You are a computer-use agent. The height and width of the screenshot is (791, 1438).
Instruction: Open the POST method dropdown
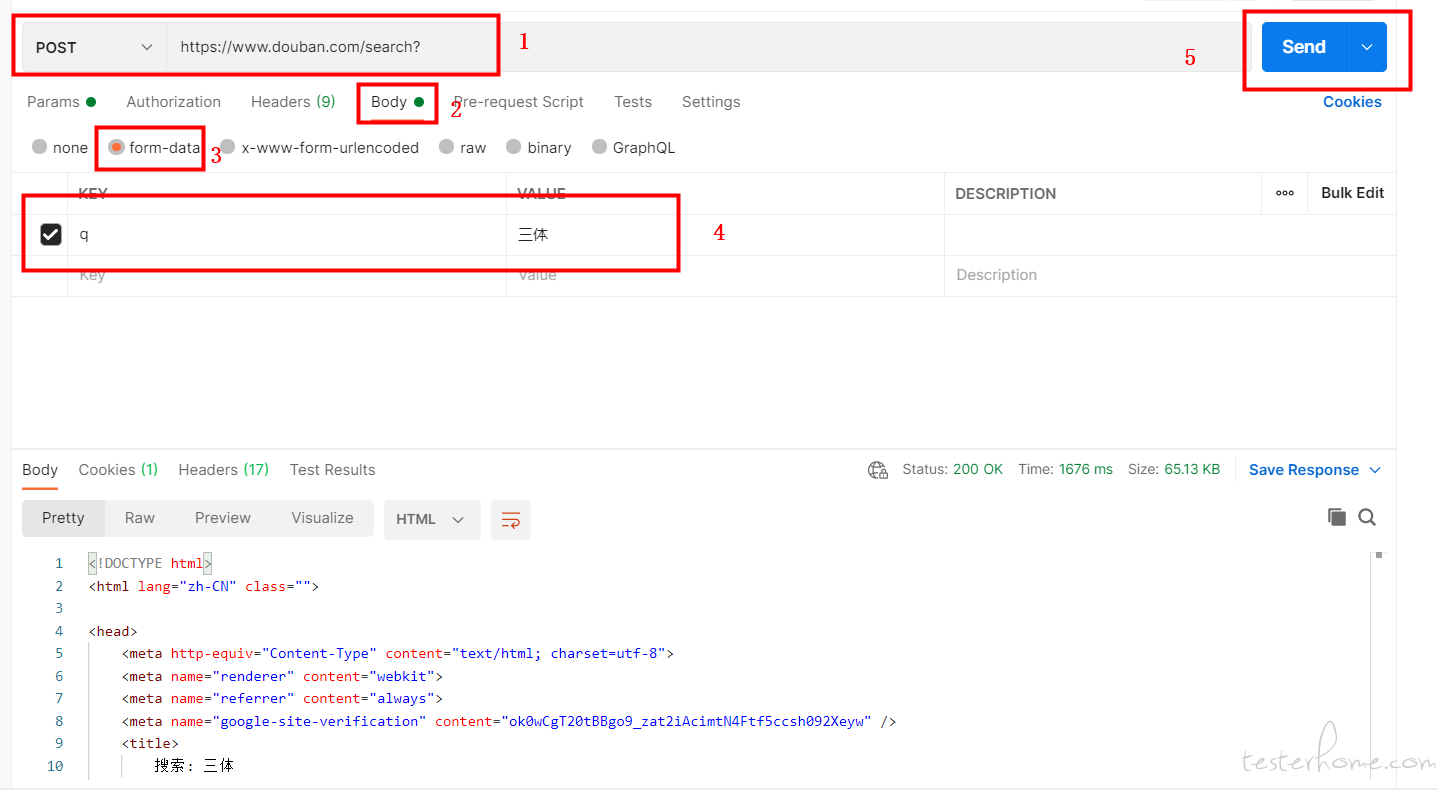[x=94, y=47]
